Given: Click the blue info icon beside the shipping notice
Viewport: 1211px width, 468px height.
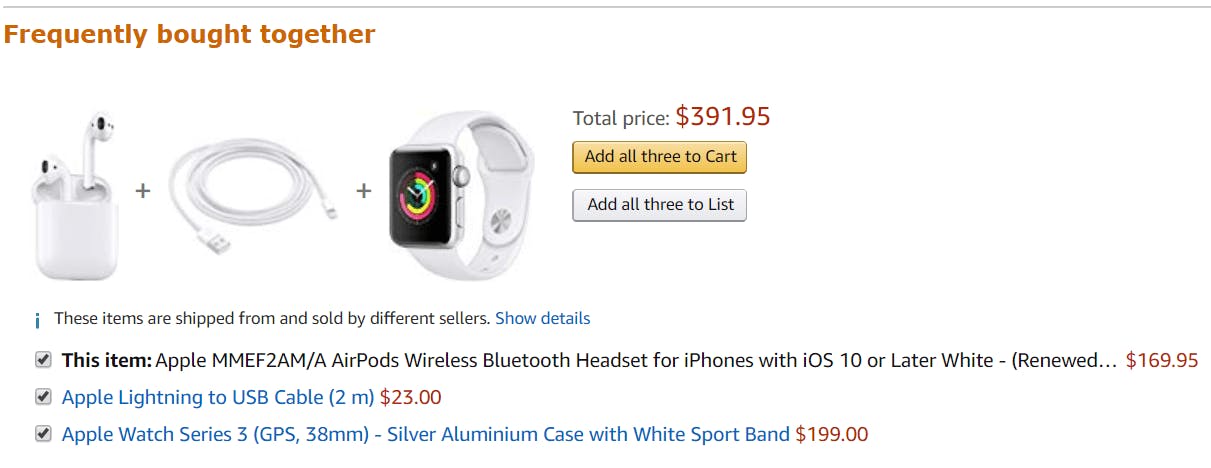Looking at the screenshot, I should tap(38, 320).
